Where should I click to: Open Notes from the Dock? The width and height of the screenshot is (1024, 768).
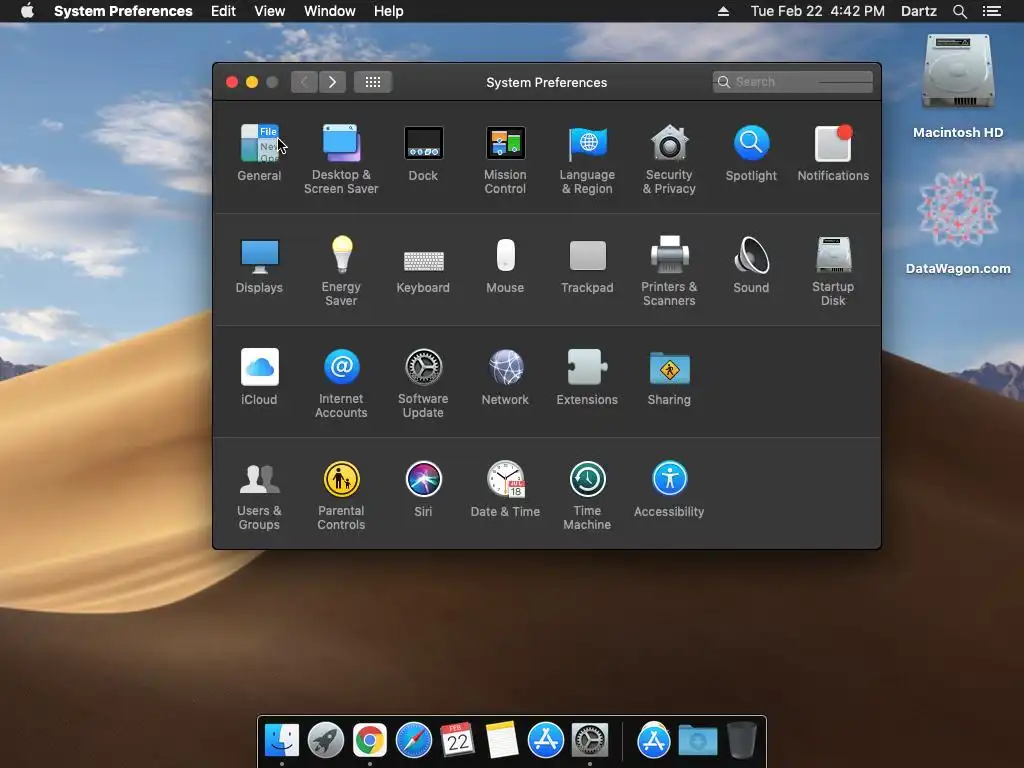(502, 740)
